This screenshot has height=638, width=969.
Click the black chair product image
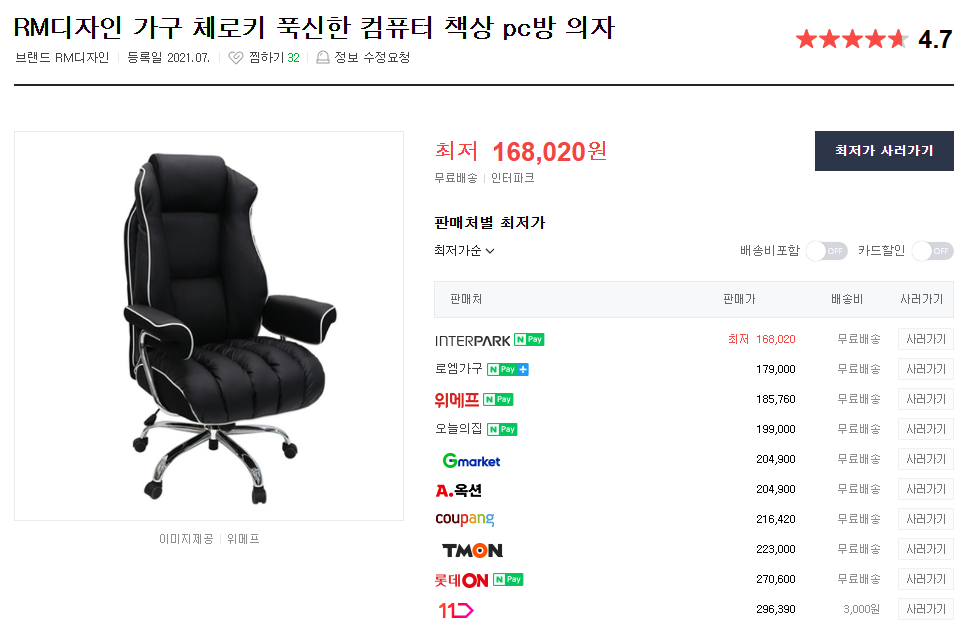209,326
